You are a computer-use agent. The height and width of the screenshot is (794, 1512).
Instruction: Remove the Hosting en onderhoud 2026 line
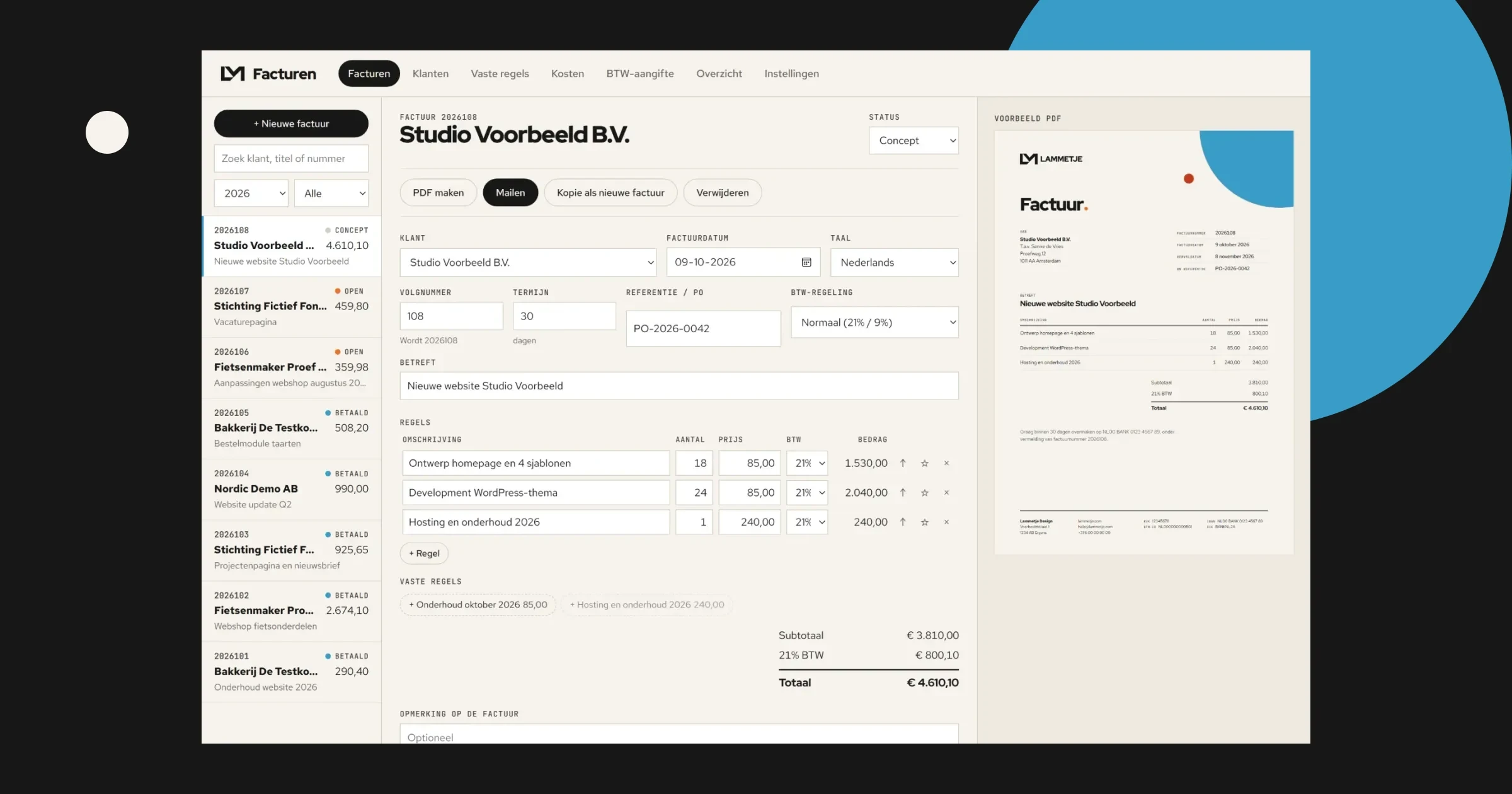(x=946, y=522)
